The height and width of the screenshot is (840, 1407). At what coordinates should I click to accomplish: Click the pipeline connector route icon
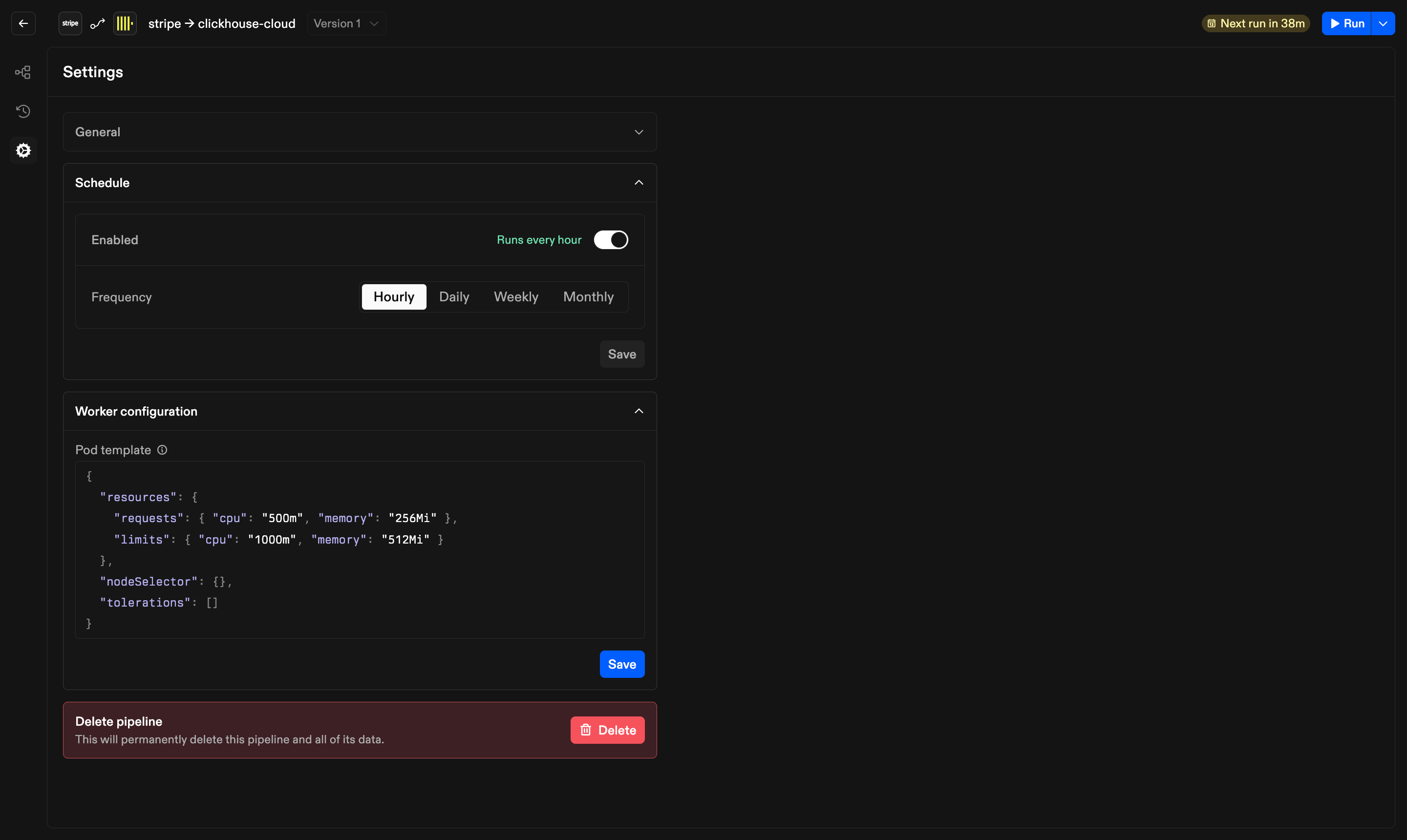97,23
